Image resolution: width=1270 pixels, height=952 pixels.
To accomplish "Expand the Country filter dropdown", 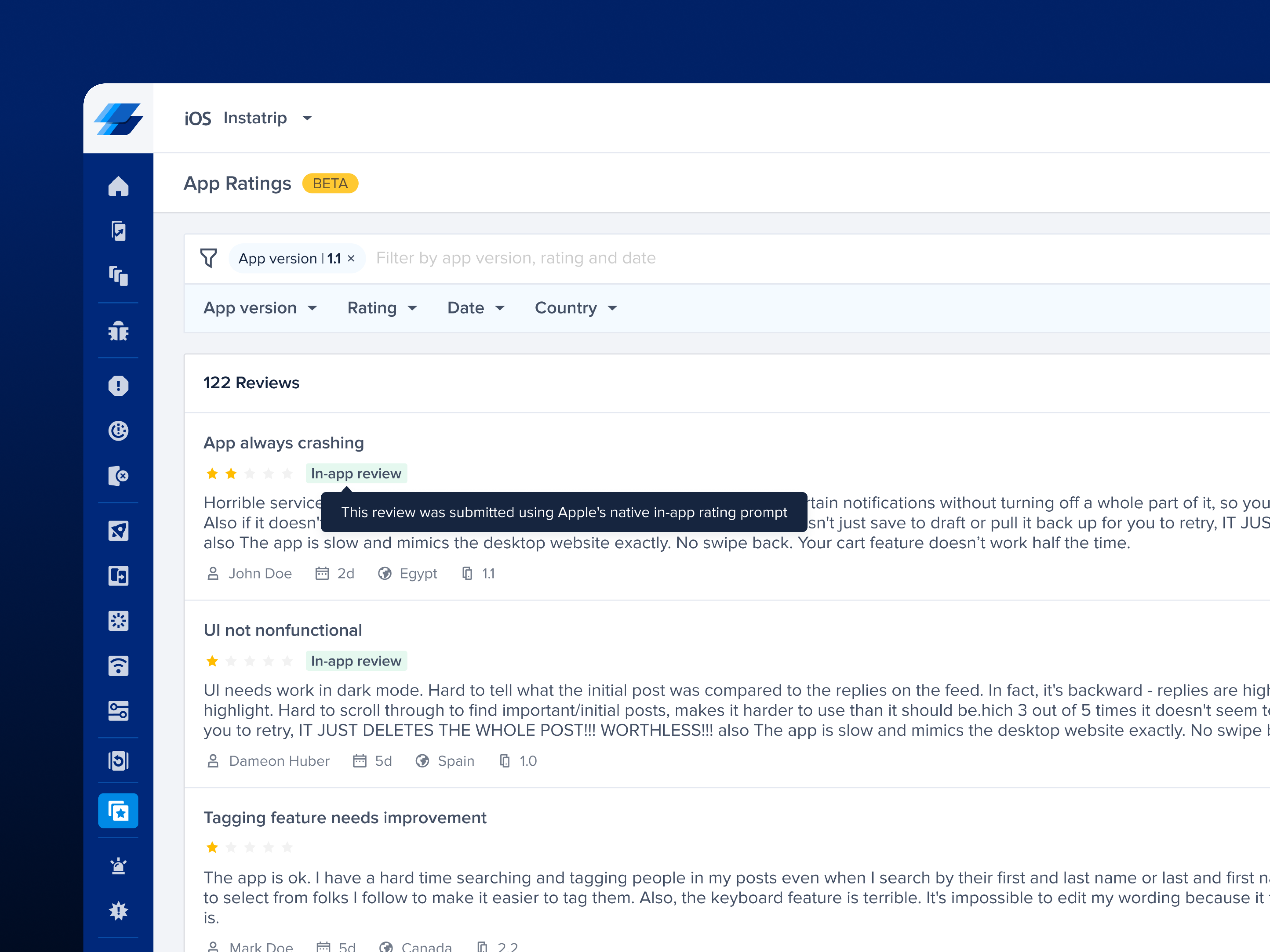I will pos(575,308).
